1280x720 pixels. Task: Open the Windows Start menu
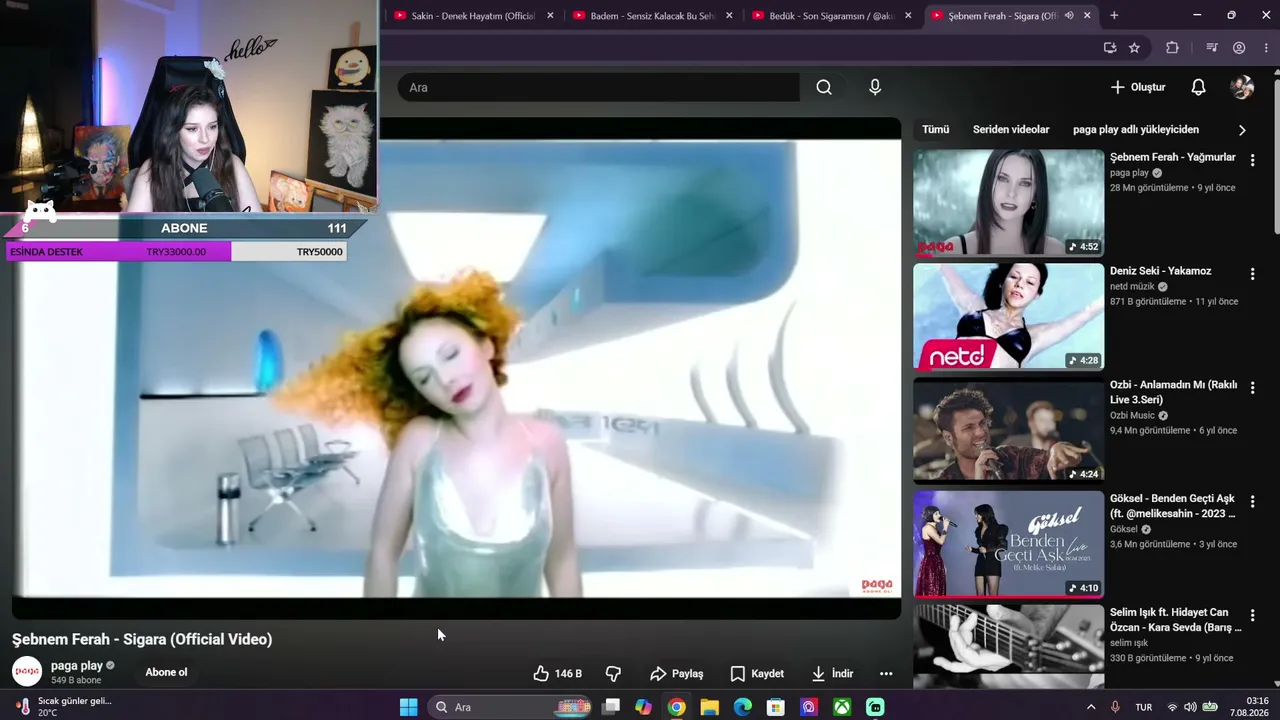[x=408, y=707]
